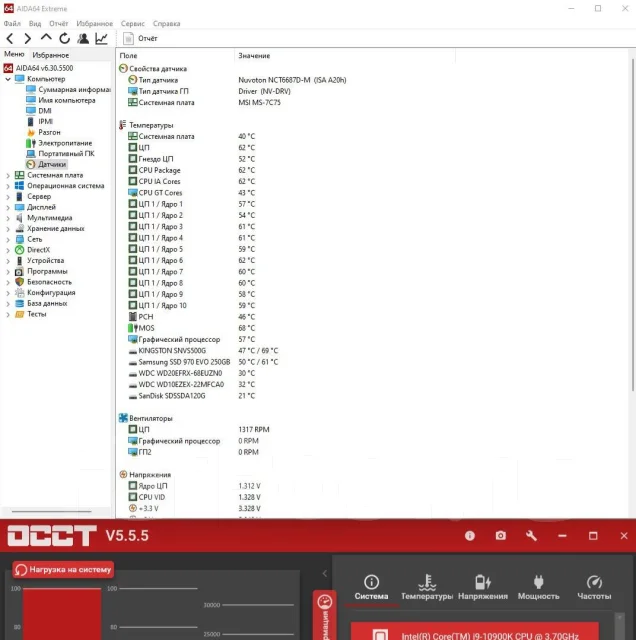Select Суммарная информация in the tree
The height and width of the screenshot is (640, 636).
pyautogui.click(x=68, y=89)
